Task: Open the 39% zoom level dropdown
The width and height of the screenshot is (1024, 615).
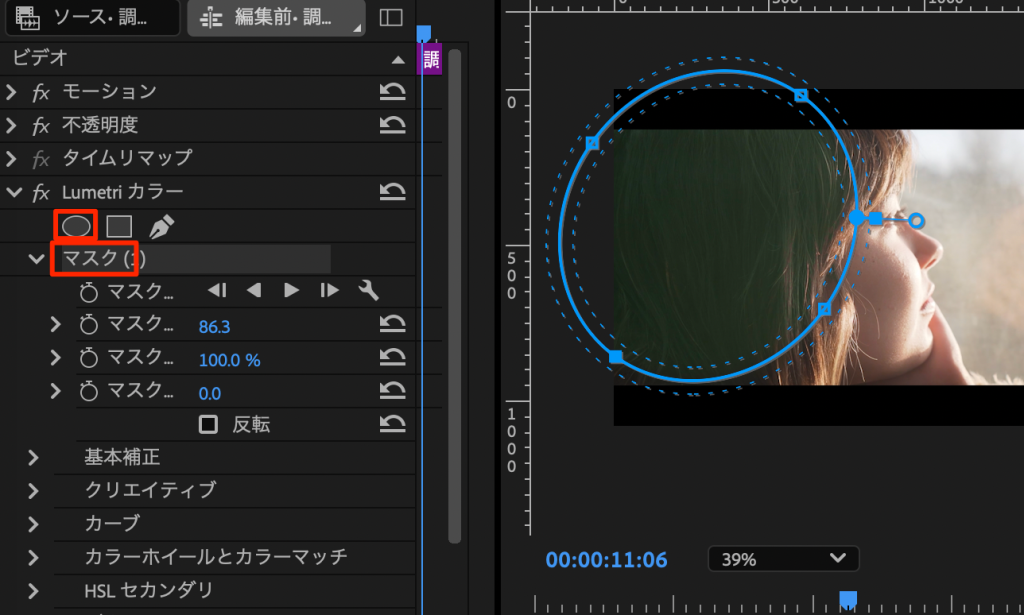Action: (x=783, y=559)
